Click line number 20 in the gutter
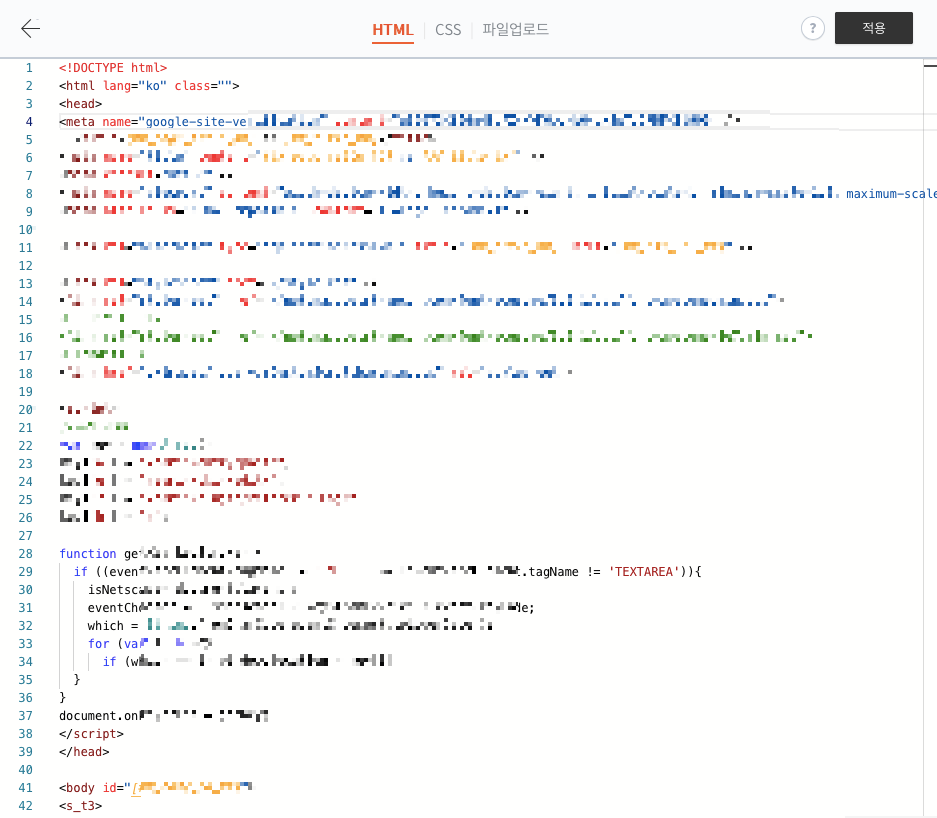The width and height of the screenshot is (937, 818). [x=26, y=410]
